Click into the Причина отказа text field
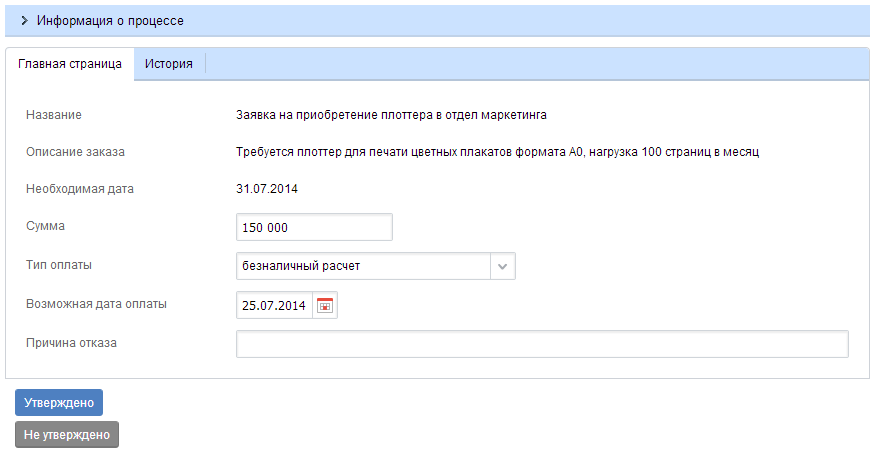The height and width of the screenshot is (456, 876). point(542,344)
